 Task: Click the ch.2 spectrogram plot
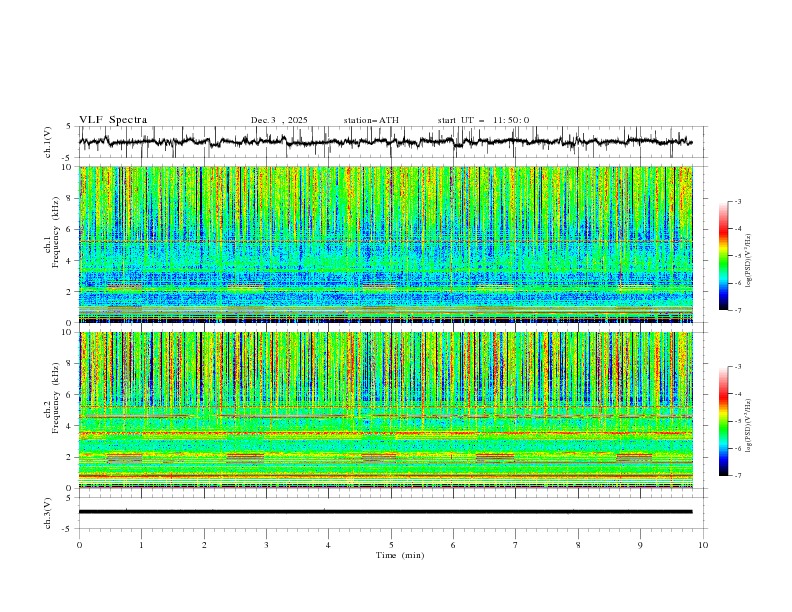tap(390, 409)
